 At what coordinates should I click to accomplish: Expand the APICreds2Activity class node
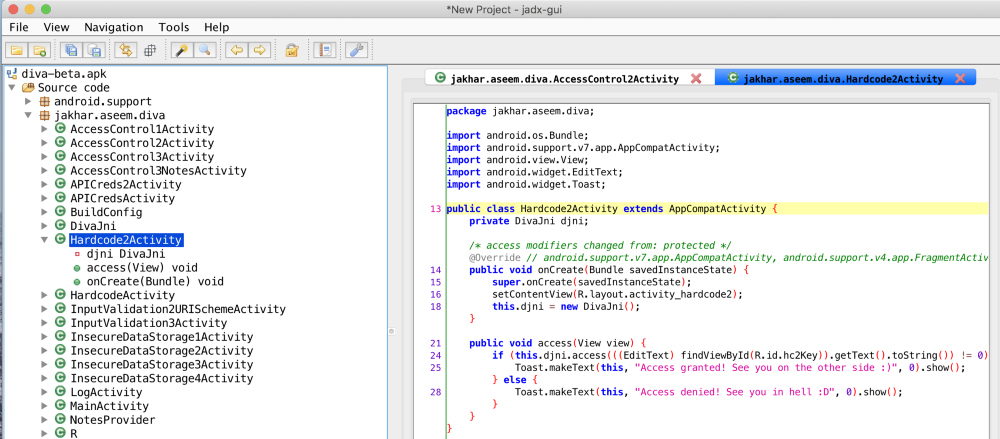[x=44, y=184]
